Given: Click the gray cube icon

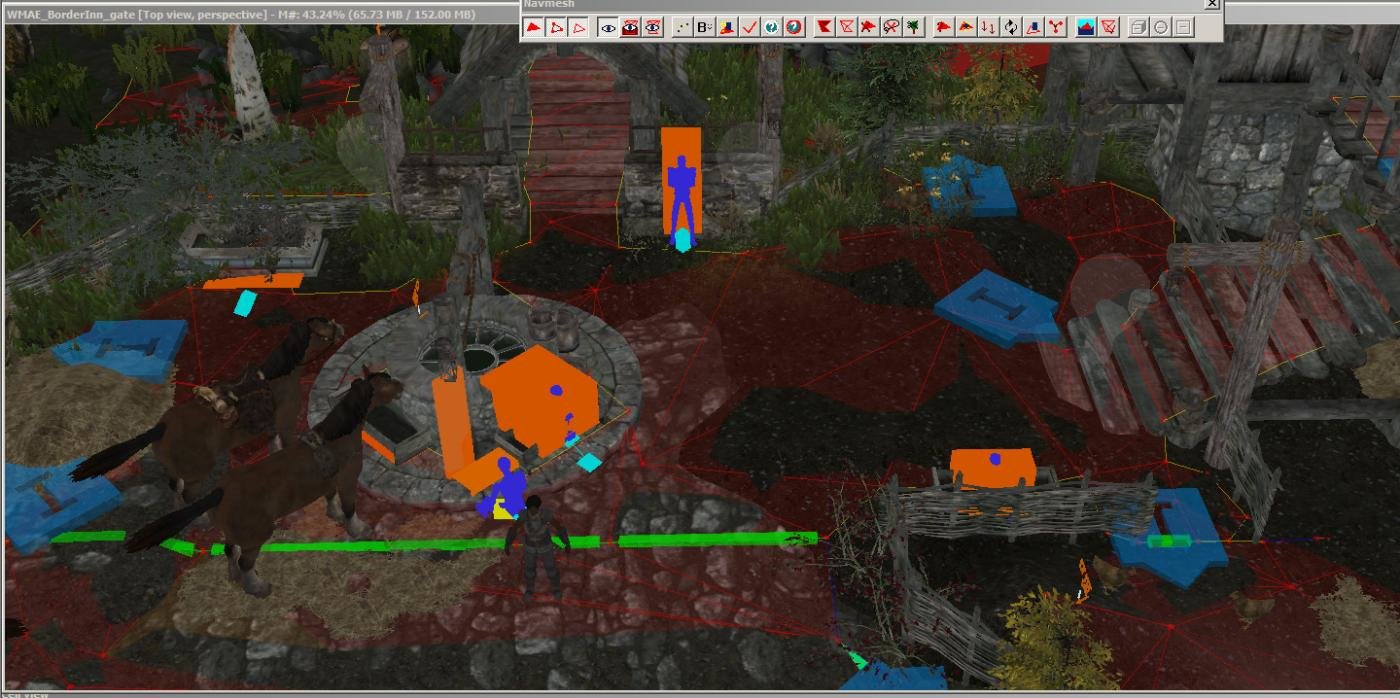Looking at the screenshot, I should coord(1138,28).
